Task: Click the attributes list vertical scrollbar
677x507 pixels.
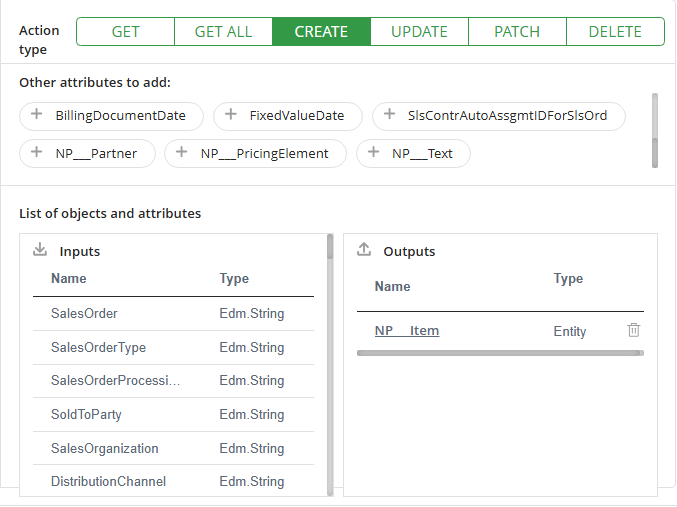Action: coord(655,130)
